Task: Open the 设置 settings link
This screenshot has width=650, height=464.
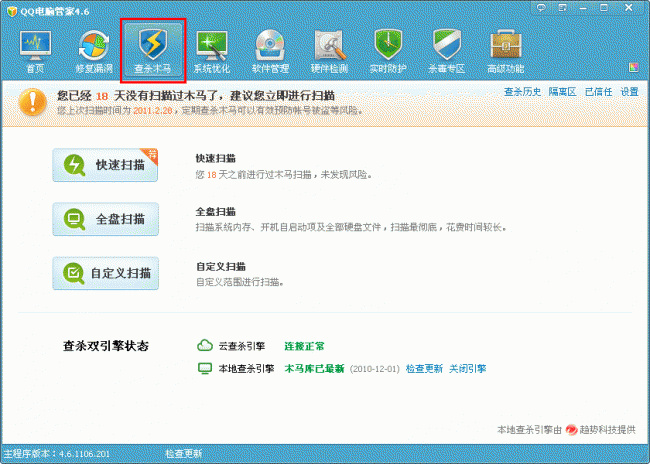Action: (x=629, y=92)
